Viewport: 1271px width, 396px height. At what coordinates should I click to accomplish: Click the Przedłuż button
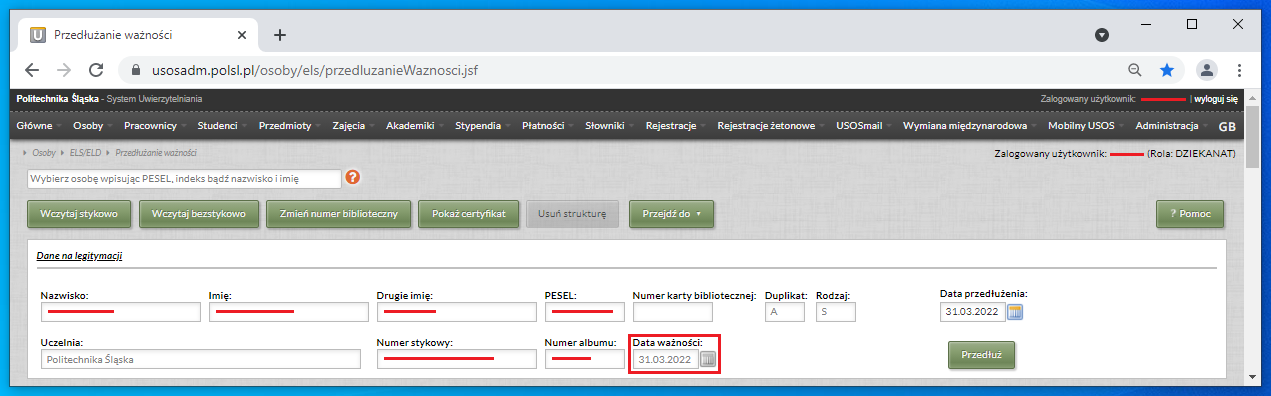pyautogui.click(x=981, y=355)
